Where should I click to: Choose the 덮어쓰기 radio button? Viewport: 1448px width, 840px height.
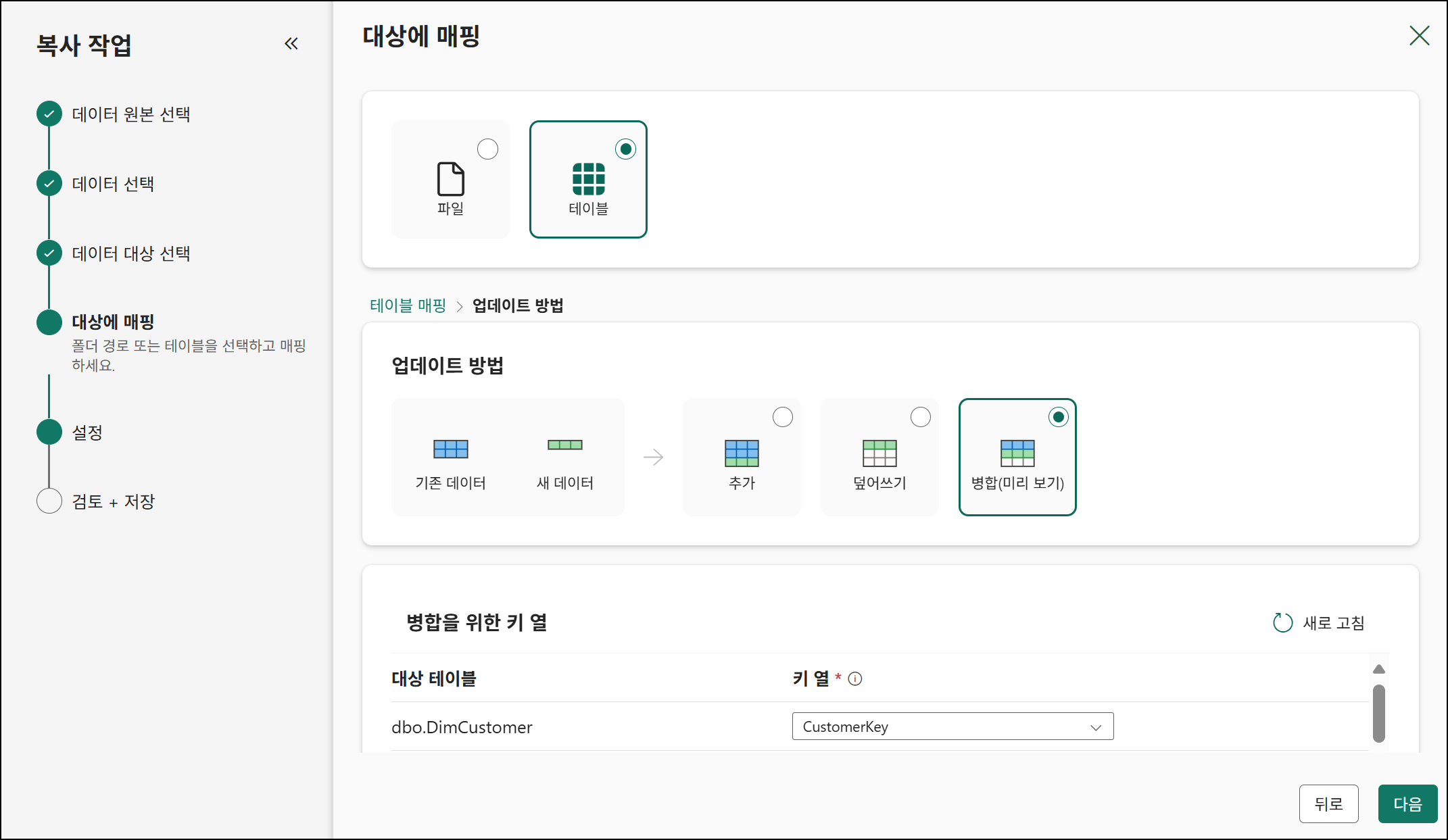point(920,417)
